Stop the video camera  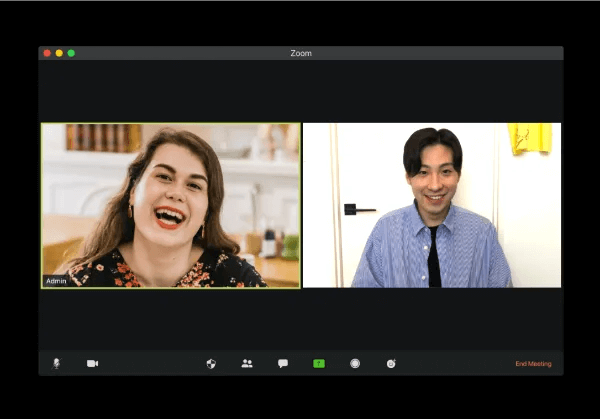coord(92,363)
